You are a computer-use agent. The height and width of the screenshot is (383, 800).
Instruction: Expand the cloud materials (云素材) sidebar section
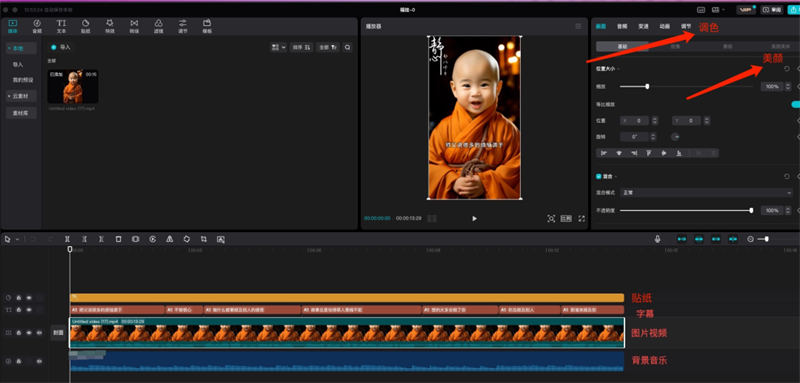click(21, 96)
